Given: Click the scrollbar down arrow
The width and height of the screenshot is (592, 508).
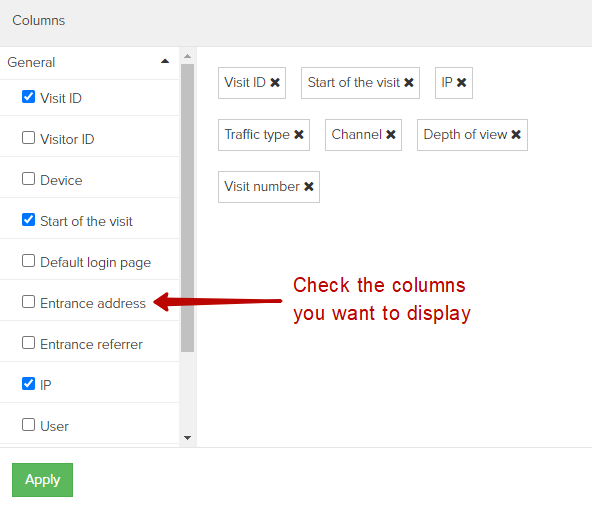Looking at the screenshot, I should [187, 438].
